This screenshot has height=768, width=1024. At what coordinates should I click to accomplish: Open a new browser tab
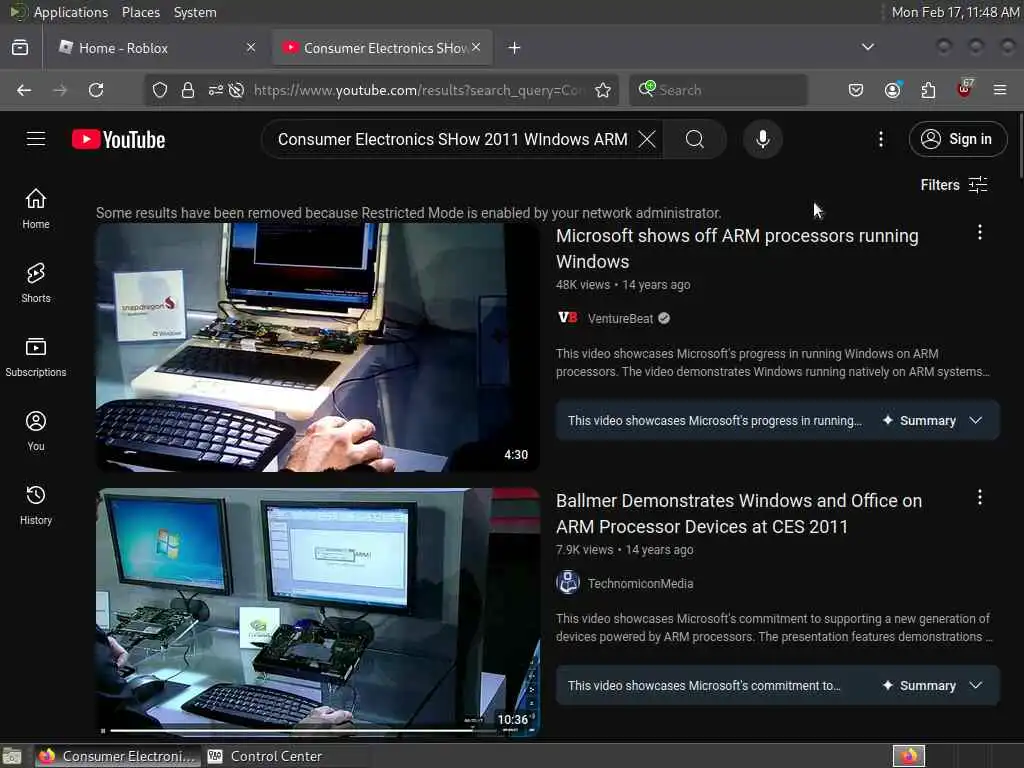514,48
